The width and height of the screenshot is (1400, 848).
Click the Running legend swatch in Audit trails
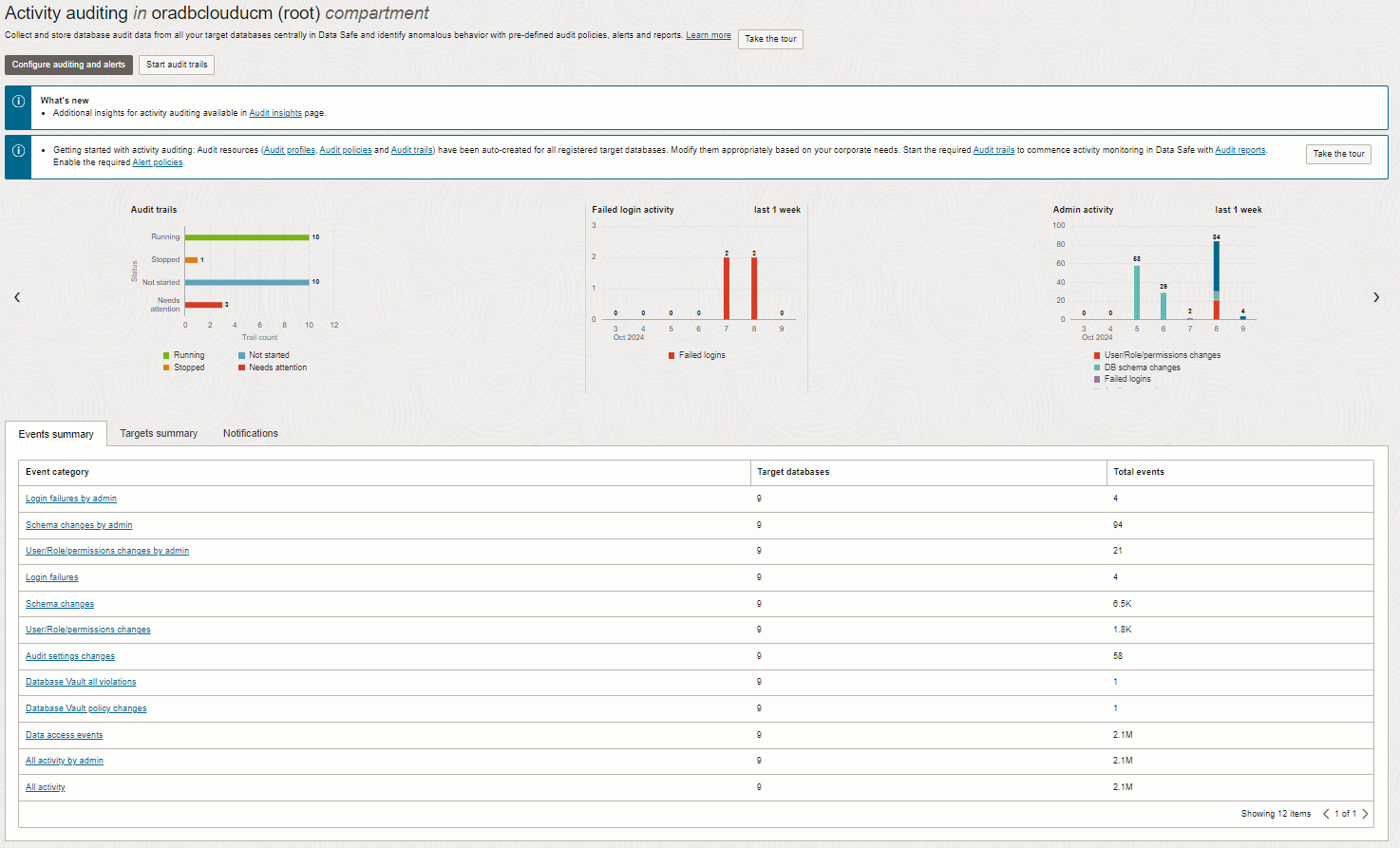[166, 355]
